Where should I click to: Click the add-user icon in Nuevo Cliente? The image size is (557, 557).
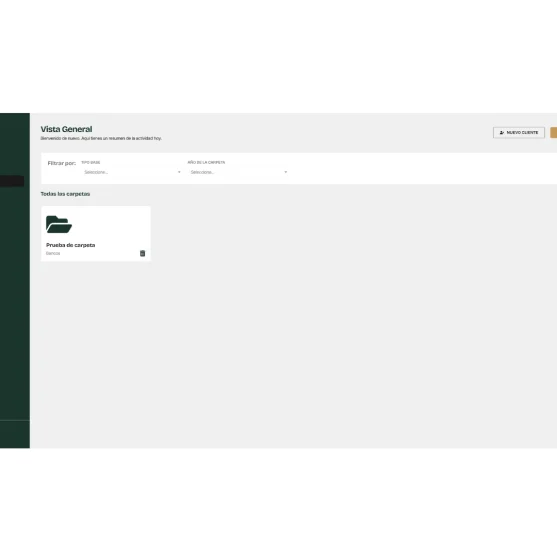point(502,133)
